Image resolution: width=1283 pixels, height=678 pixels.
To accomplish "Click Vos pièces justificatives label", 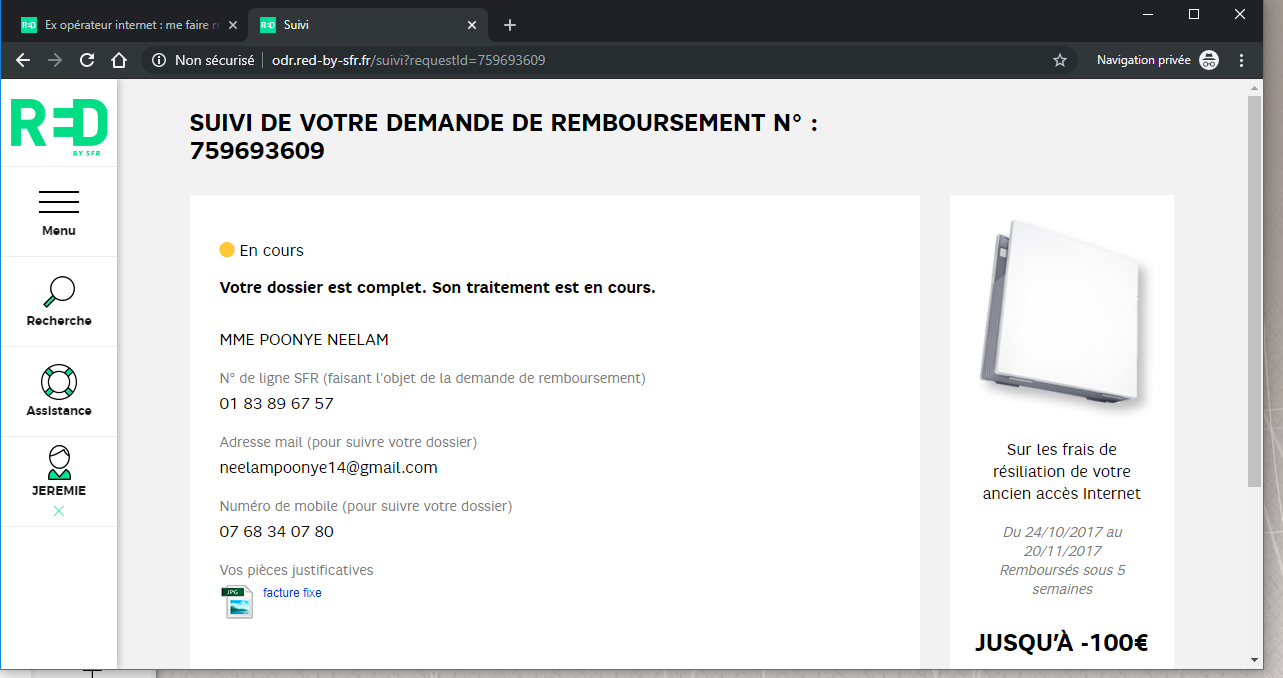I will [296, 570].
